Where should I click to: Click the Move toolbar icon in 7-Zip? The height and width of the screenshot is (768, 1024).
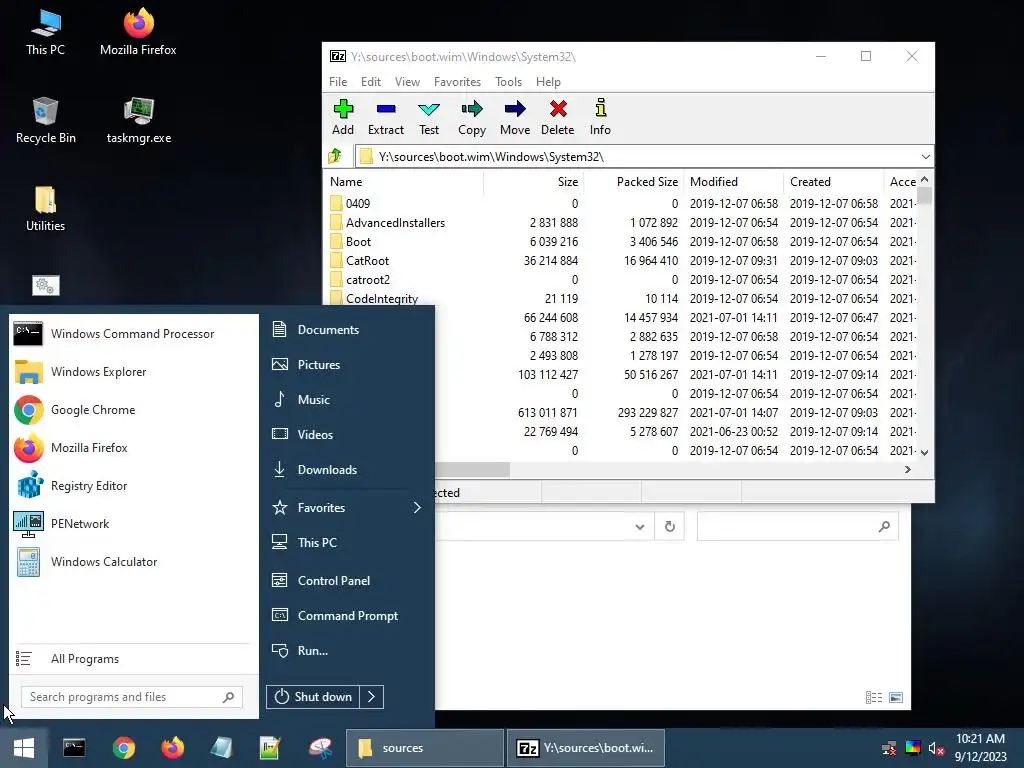coord(515,117)
